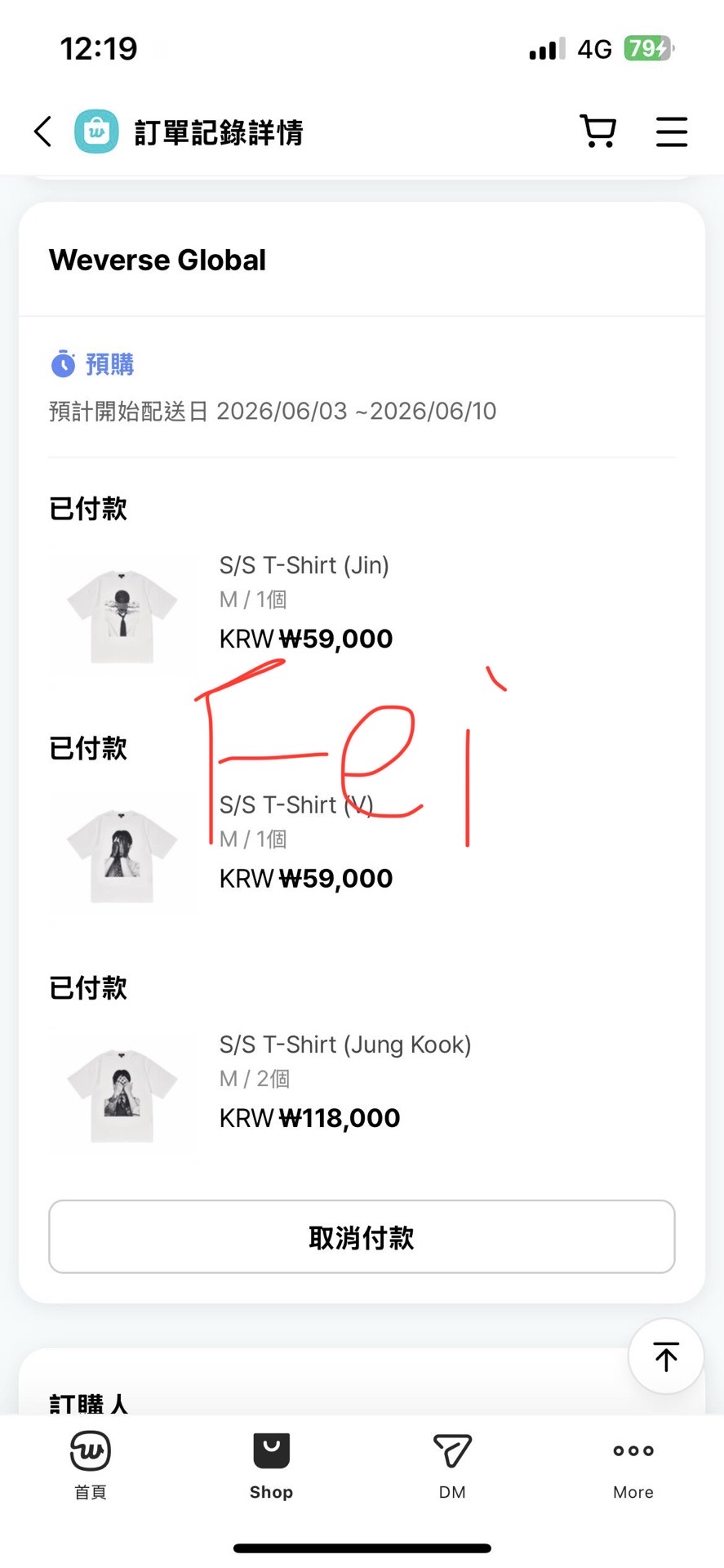Viewport: 724px width, 1568px height.
Task: Tap the S/S T-Shirt (Jin) product title
Action: pyautogui.click(x=304, y=565)
